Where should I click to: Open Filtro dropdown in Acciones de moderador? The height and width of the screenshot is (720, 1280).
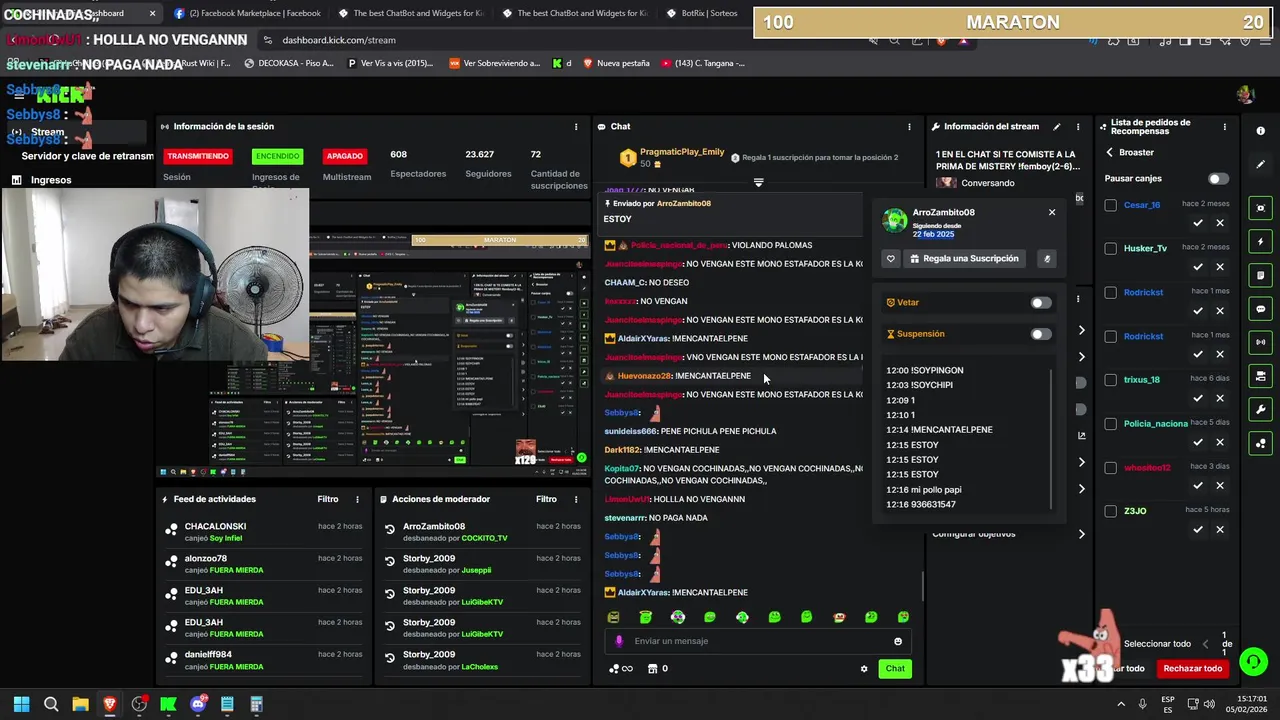click(546, 499)
